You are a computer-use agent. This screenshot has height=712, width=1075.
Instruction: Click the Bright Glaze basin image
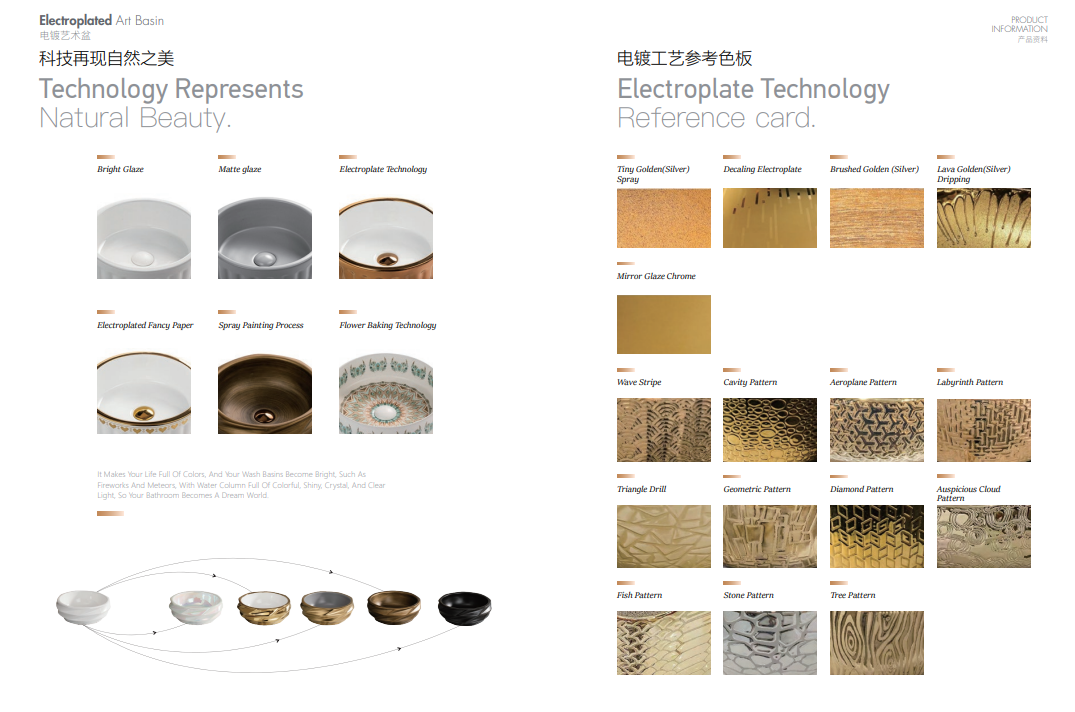pyautogui.click(x=144, y=238)
